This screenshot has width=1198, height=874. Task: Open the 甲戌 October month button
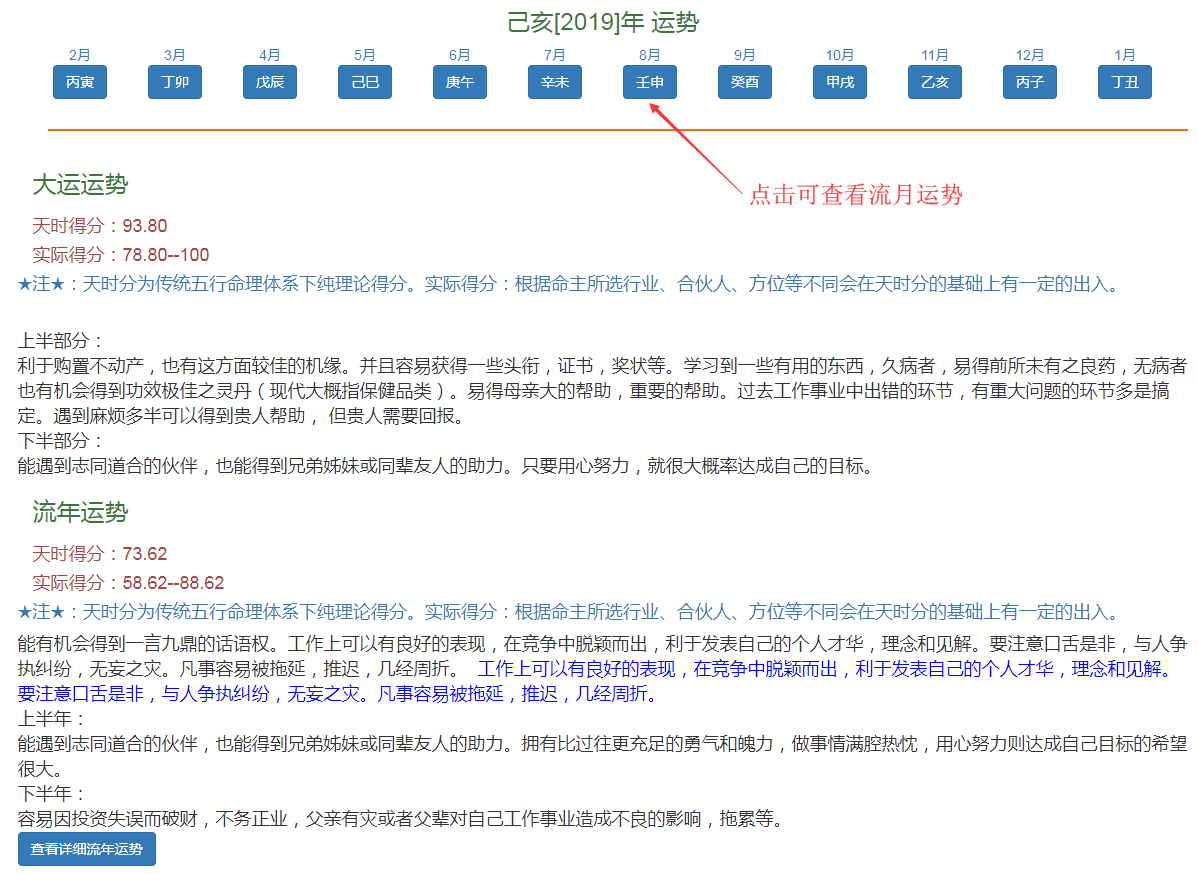click(840, 82)
